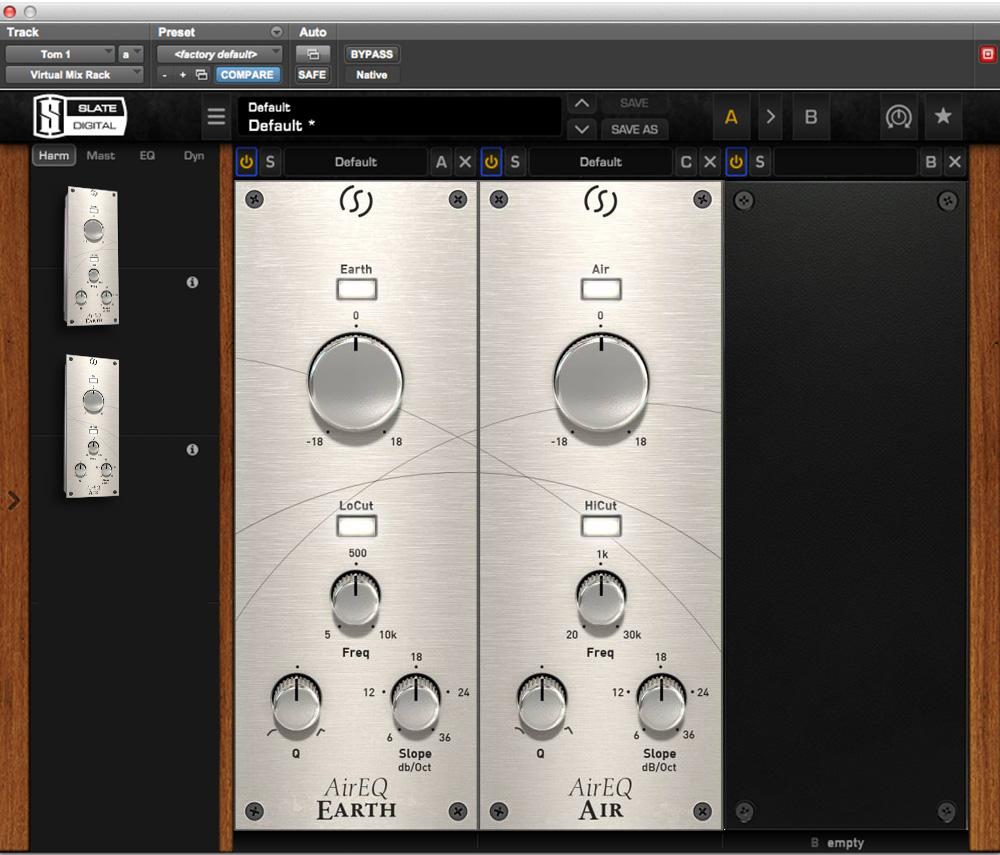
Task: Select the AirEQ Earth module thumbnail
Action: [x=92, y=255]
